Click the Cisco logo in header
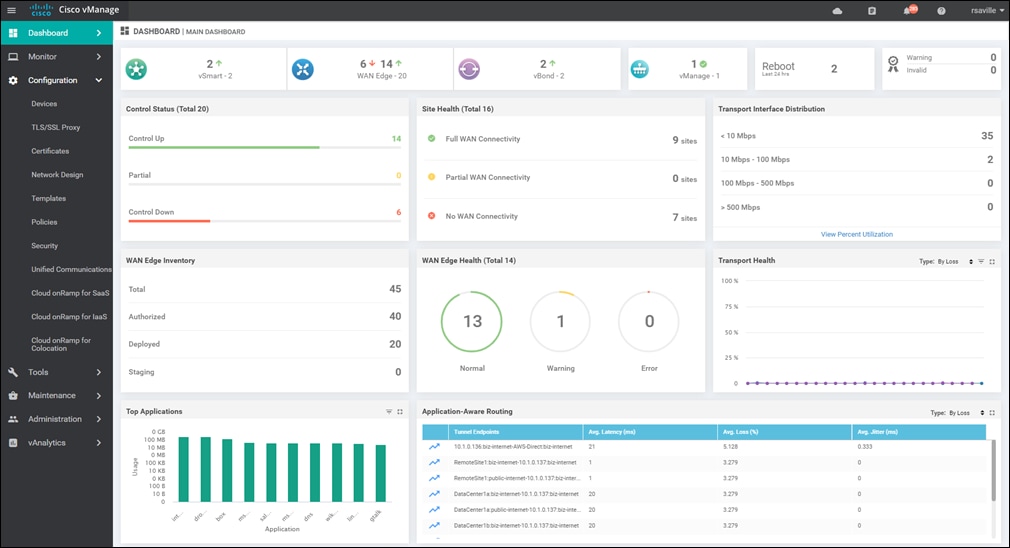 41,10
